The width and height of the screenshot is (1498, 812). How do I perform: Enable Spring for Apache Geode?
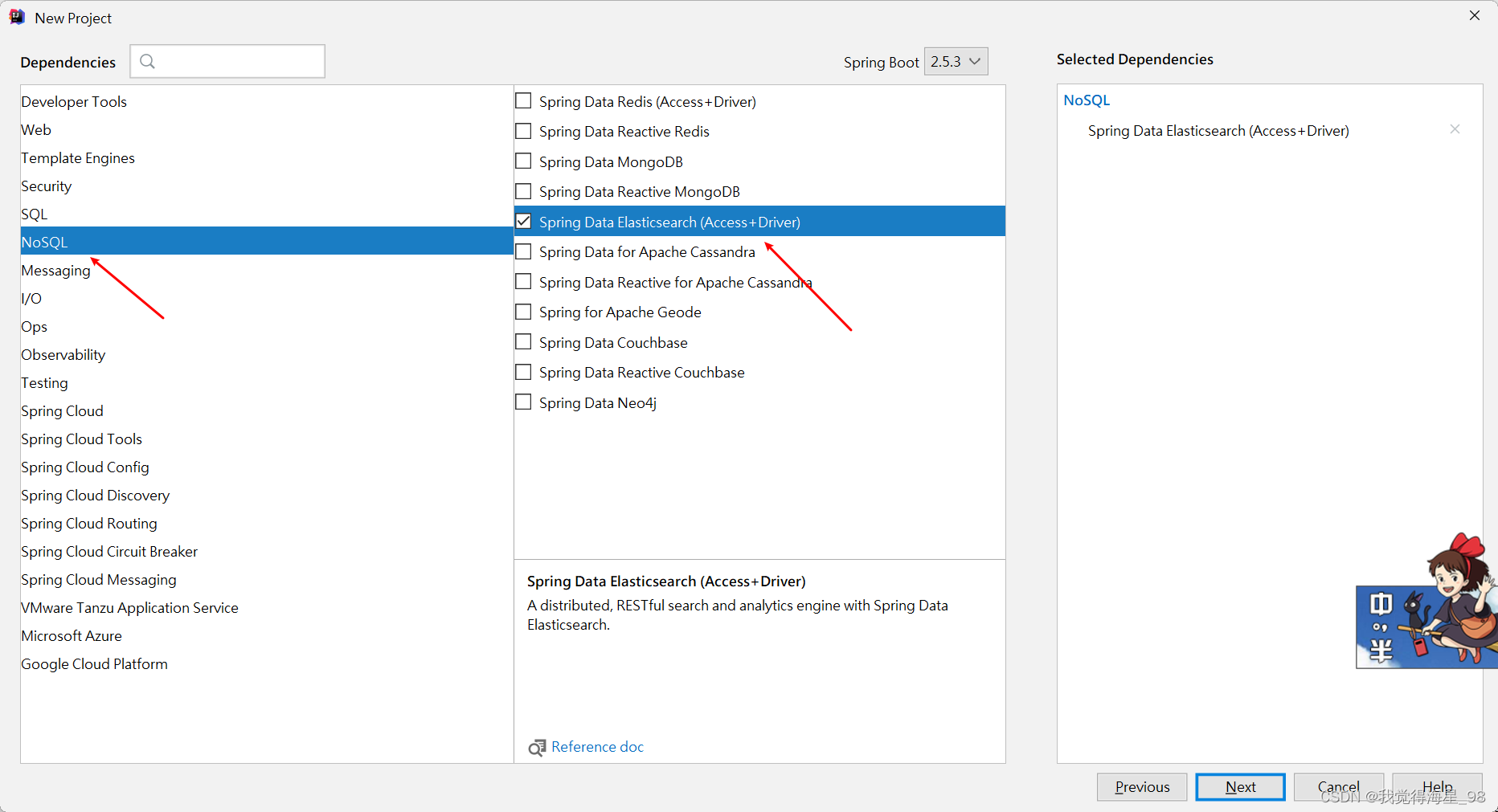[x=523, y=312]
